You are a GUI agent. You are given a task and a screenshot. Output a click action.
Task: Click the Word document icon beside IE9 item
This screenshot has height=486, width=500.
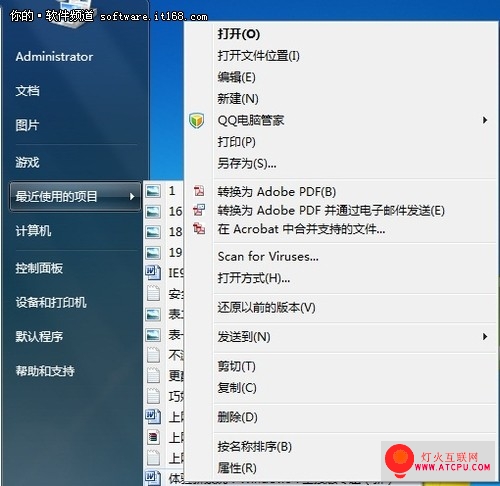(153, 272)
